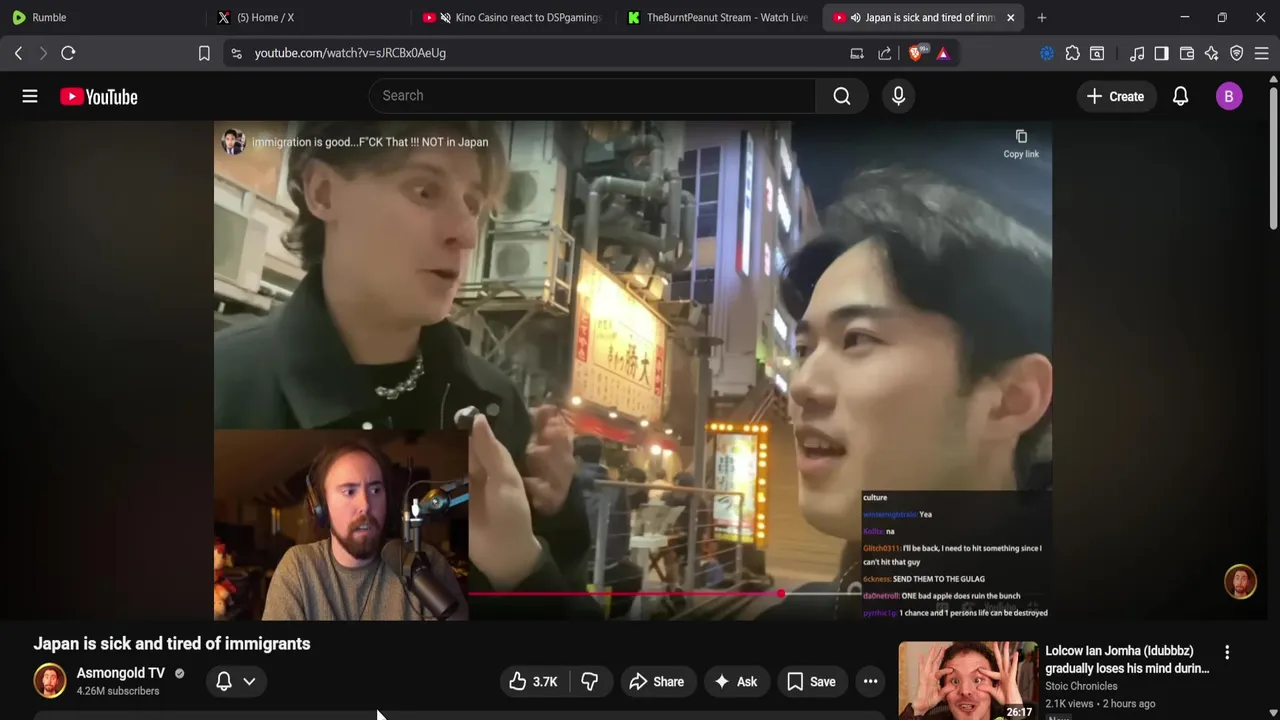Screen dimensions: 1280x720
Task: Open more actions ellipsis under the video
Action: [871, 682]
